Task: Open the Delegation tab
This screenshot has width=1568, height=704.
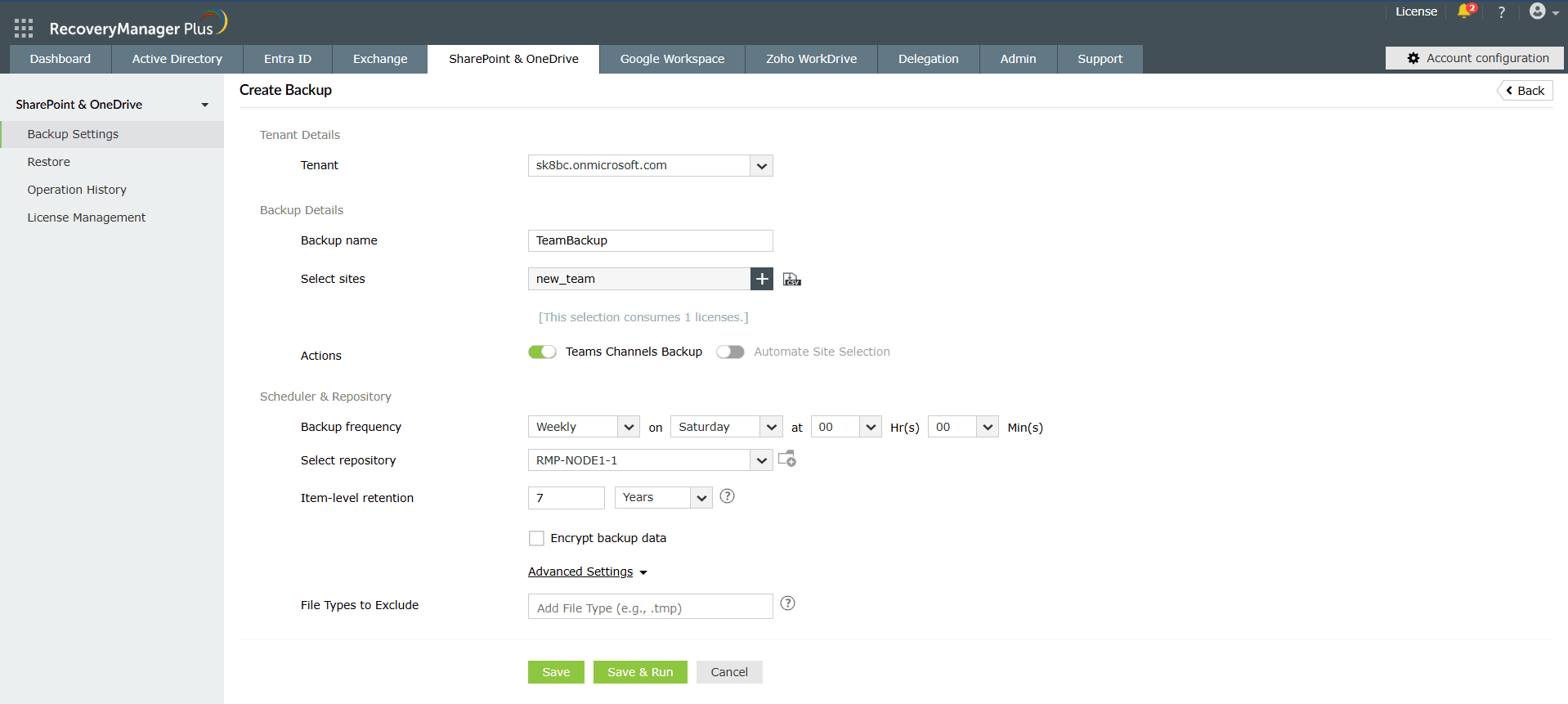Action: coord(929,59)
